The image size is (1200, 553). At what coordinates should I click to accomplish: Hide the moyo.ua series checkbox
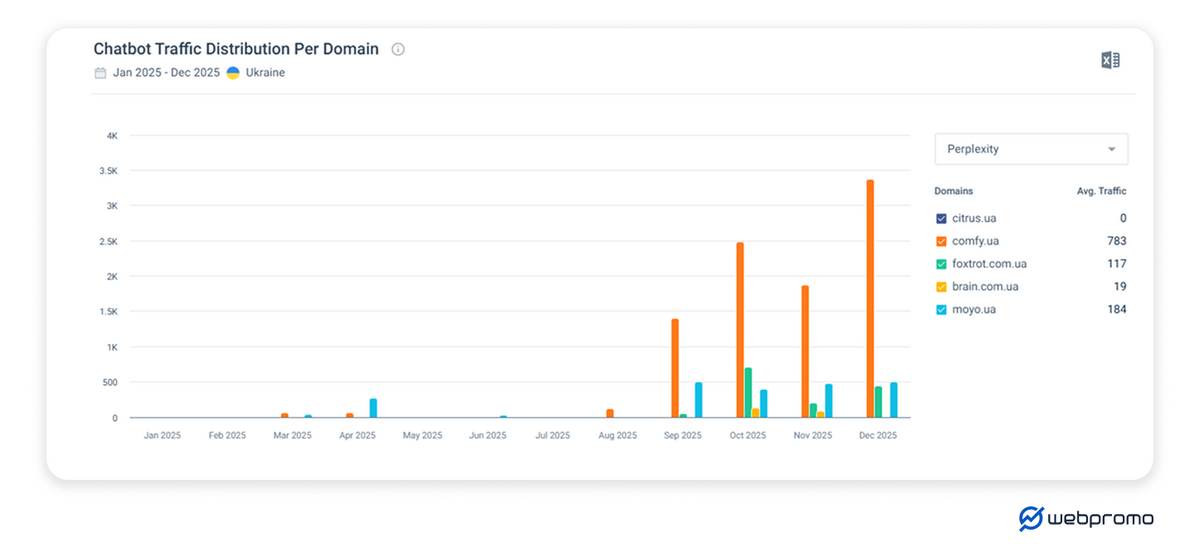coord(941,310)
